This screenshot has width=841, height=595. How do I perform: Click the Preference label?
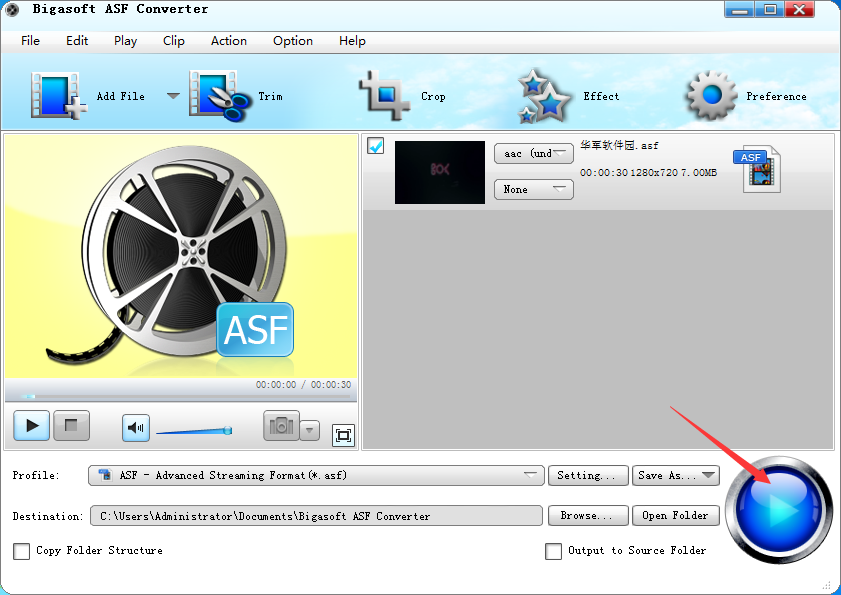click(776, 97)
